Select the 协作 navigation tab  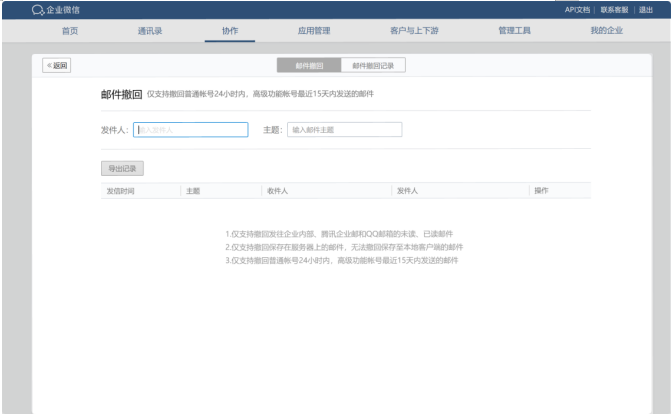click(230, 31)
